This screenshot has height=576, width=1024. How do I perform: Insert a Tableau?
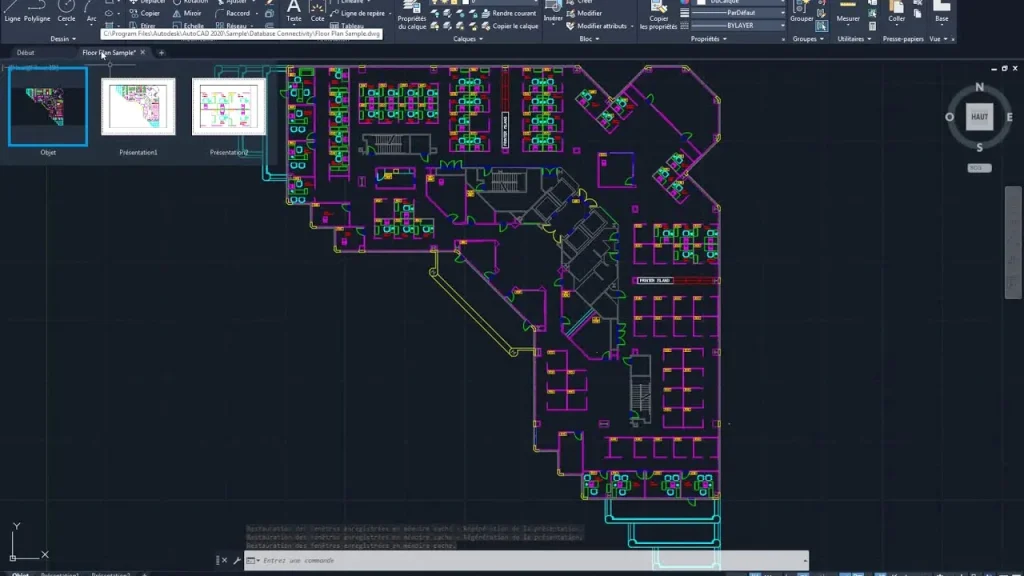point(347,26)
